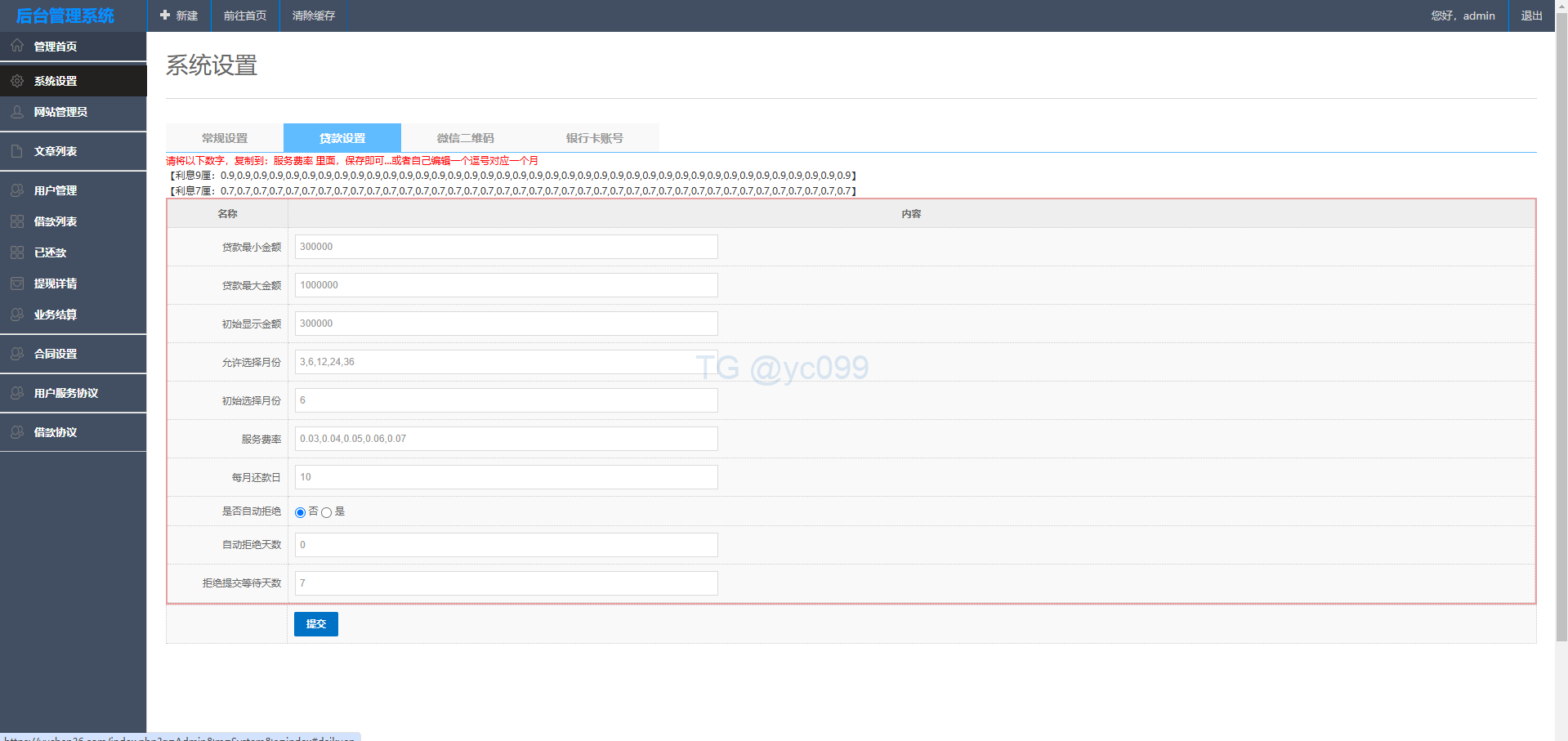
Task: Click 清除缓存 in the top bar
Action: pos(314,16)
